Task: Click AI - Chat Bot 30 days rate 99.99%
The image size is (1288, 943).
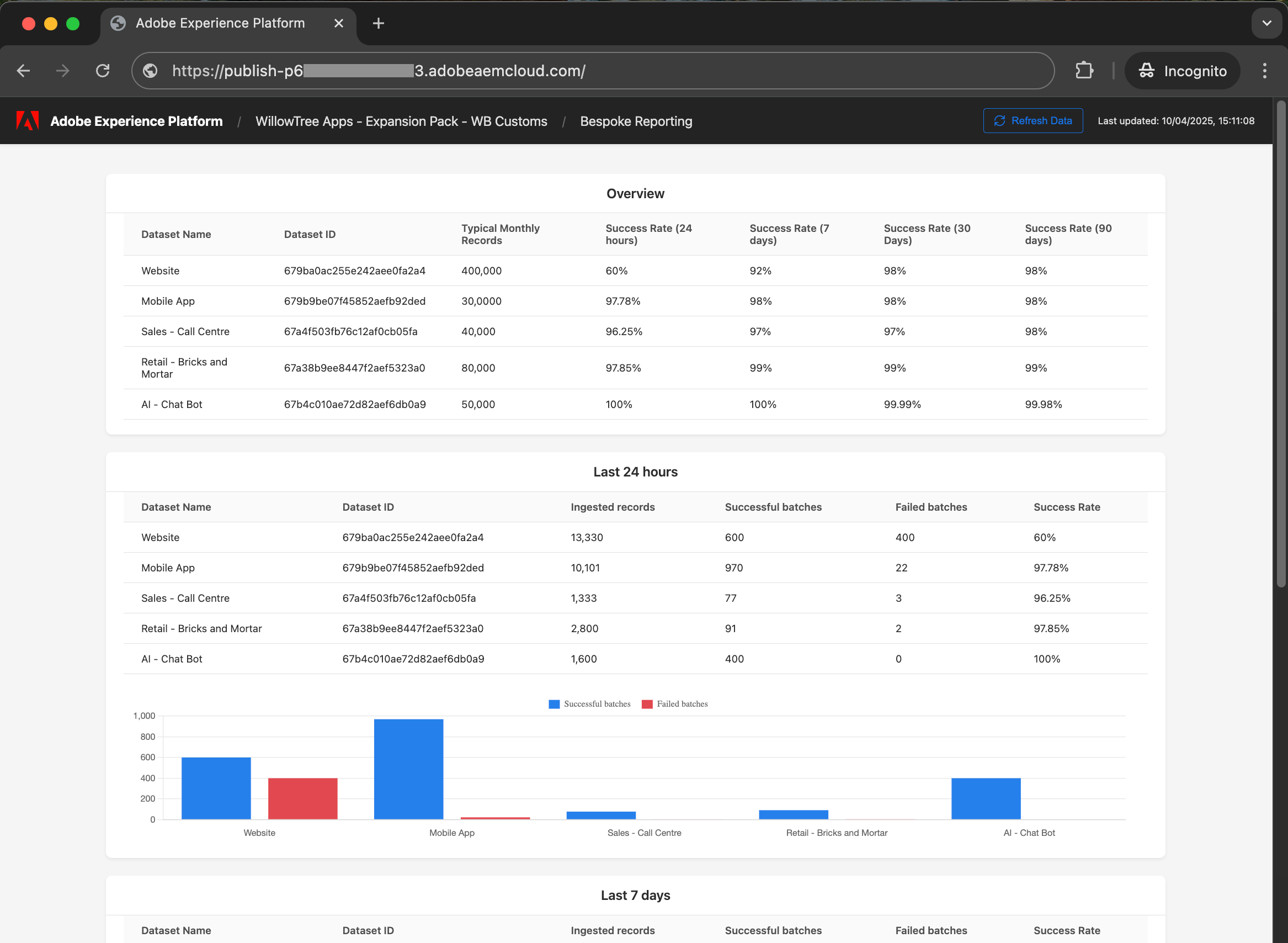Action: [x=902, y=404]
